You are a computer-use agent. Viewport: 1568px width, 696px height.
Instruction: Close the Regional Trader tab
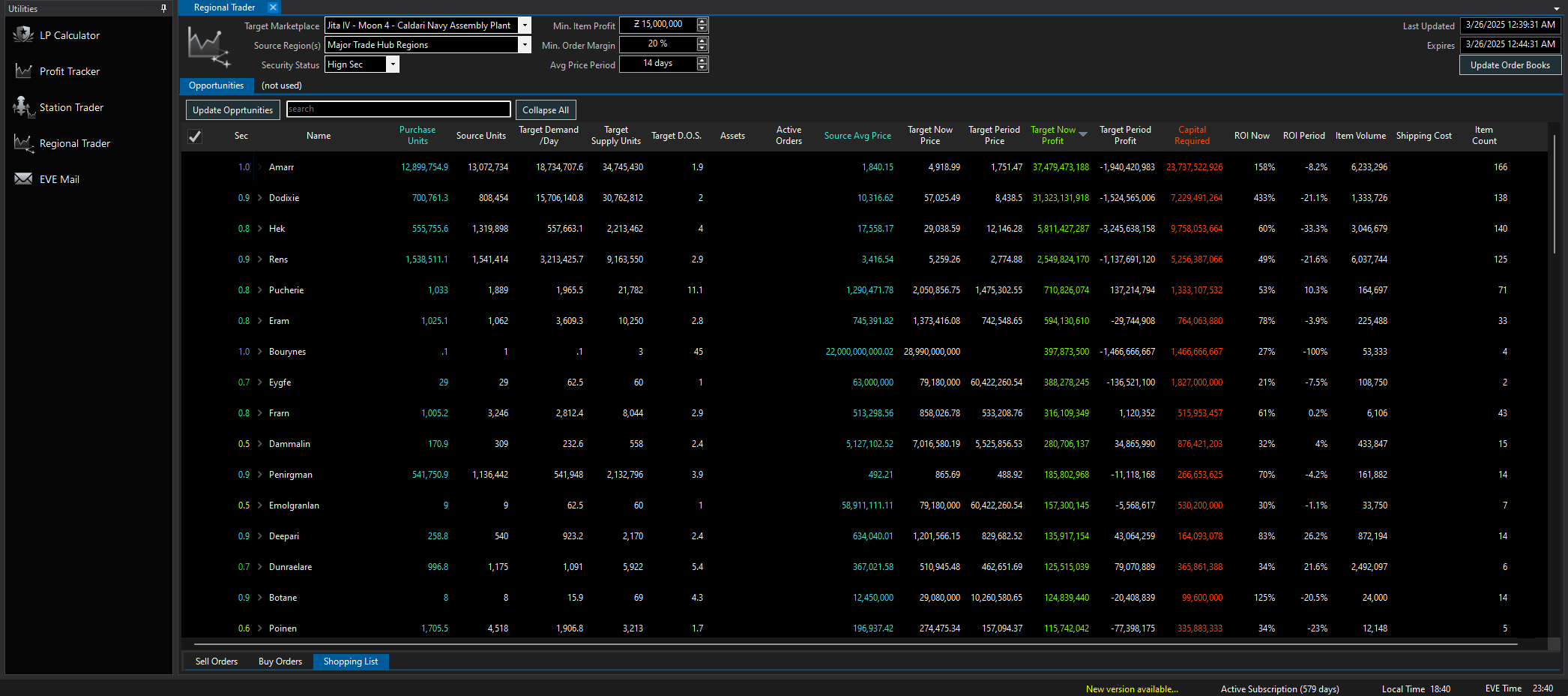pyautogui.click(x=273, y=7)
